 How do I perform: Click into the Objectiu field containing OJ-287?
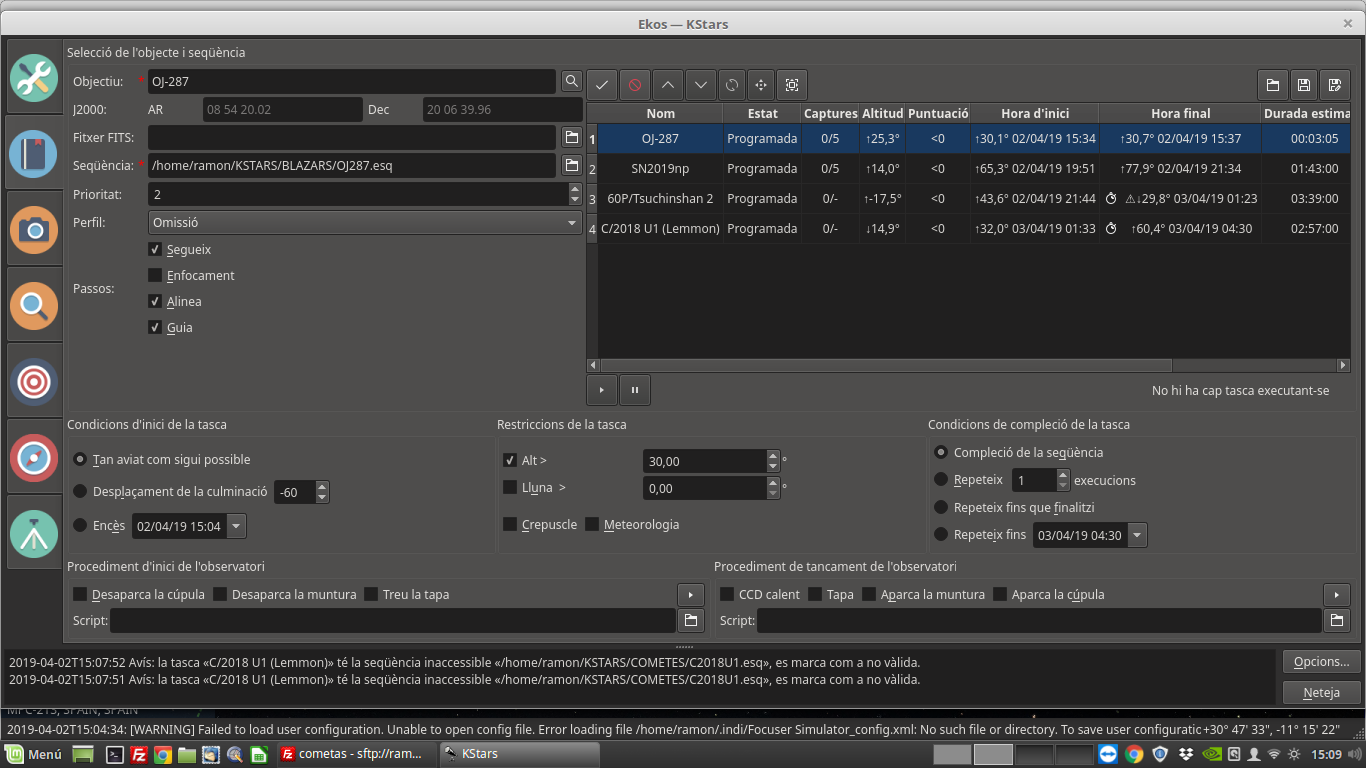(351, 81)
